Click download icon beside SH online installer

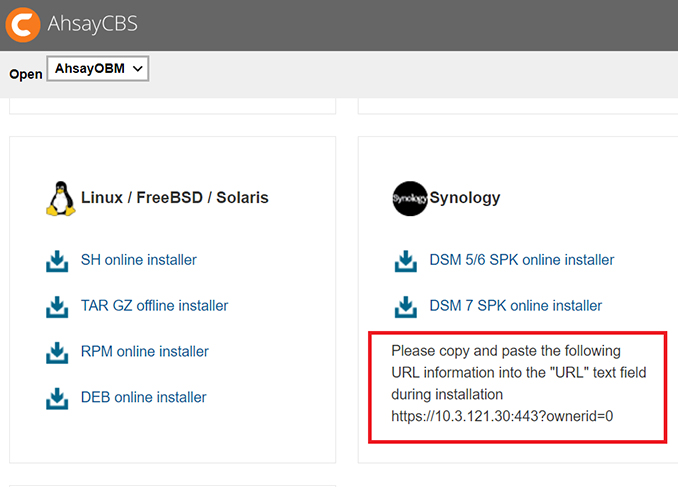point(57,261)
